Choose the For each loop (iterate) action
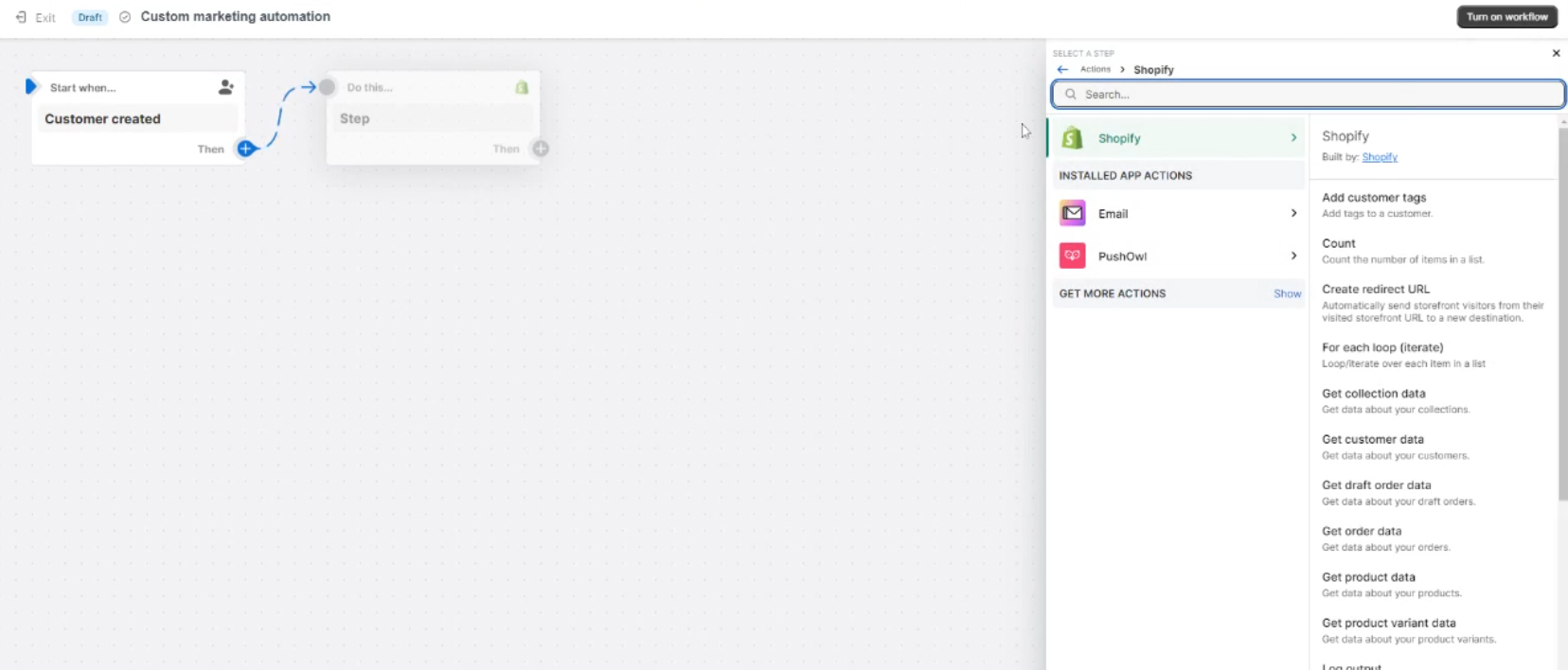 coord(1433,355)
